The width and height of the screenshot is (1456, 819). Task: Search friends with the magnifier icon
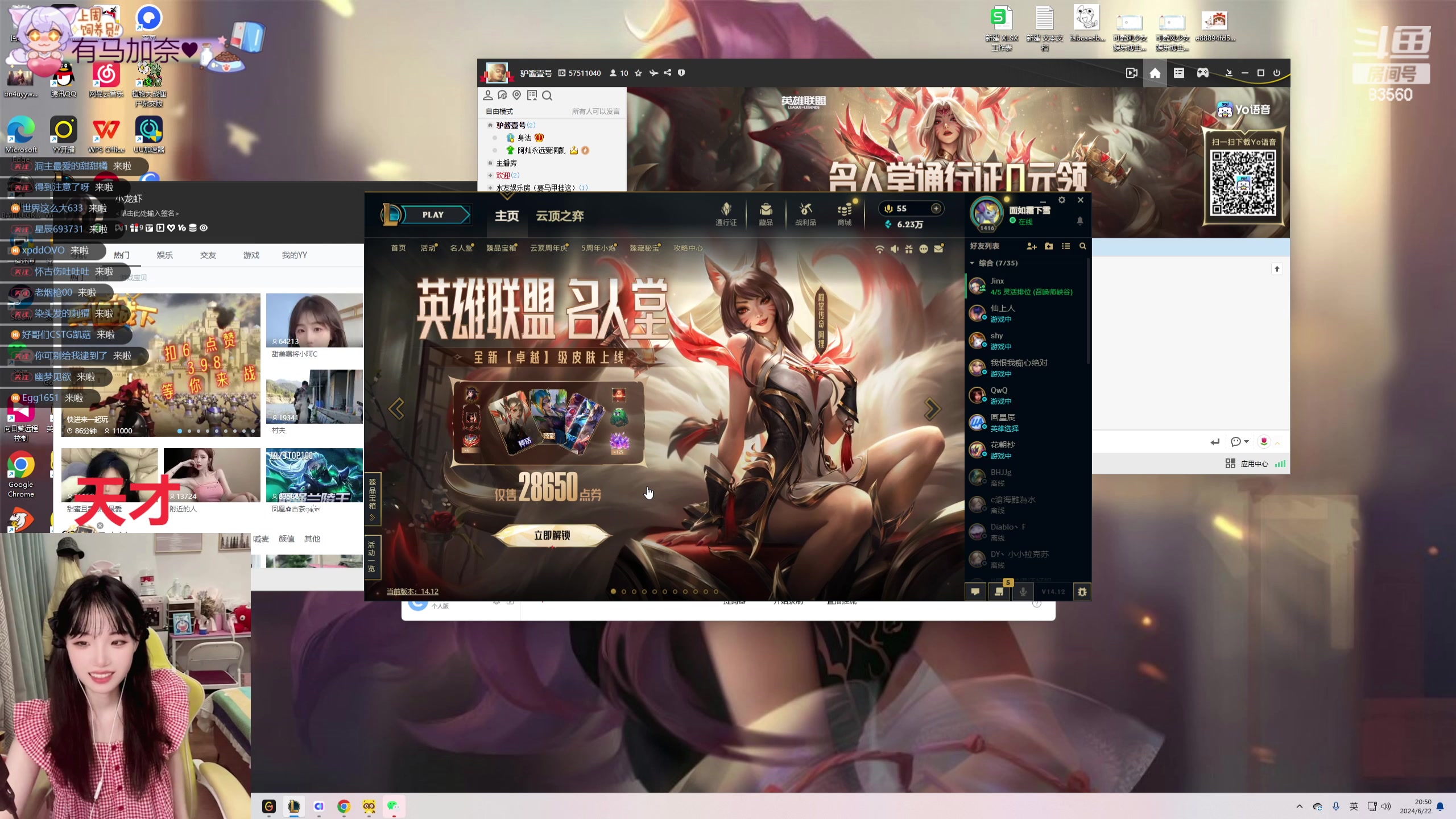1083,246
